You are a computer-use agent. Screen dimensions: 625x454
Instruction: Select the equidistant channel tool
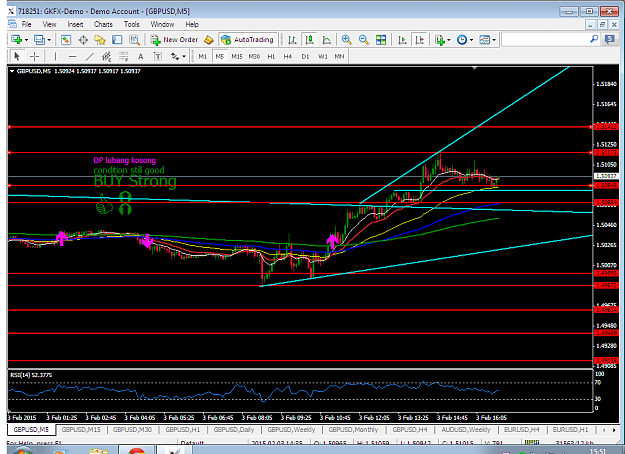coord(106,57)
